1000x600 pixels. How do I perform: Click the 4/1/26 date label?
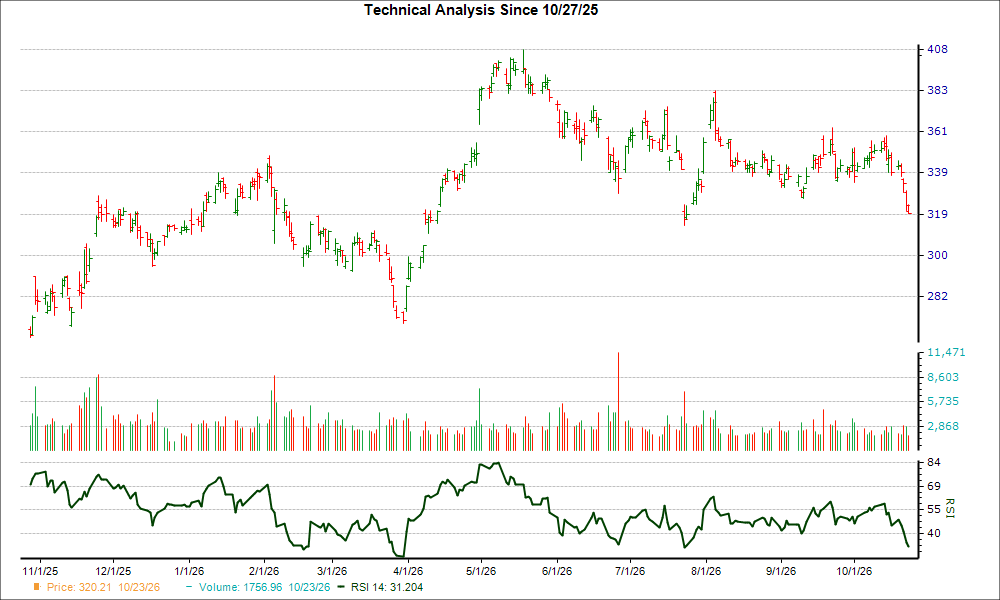pos(408,571)
